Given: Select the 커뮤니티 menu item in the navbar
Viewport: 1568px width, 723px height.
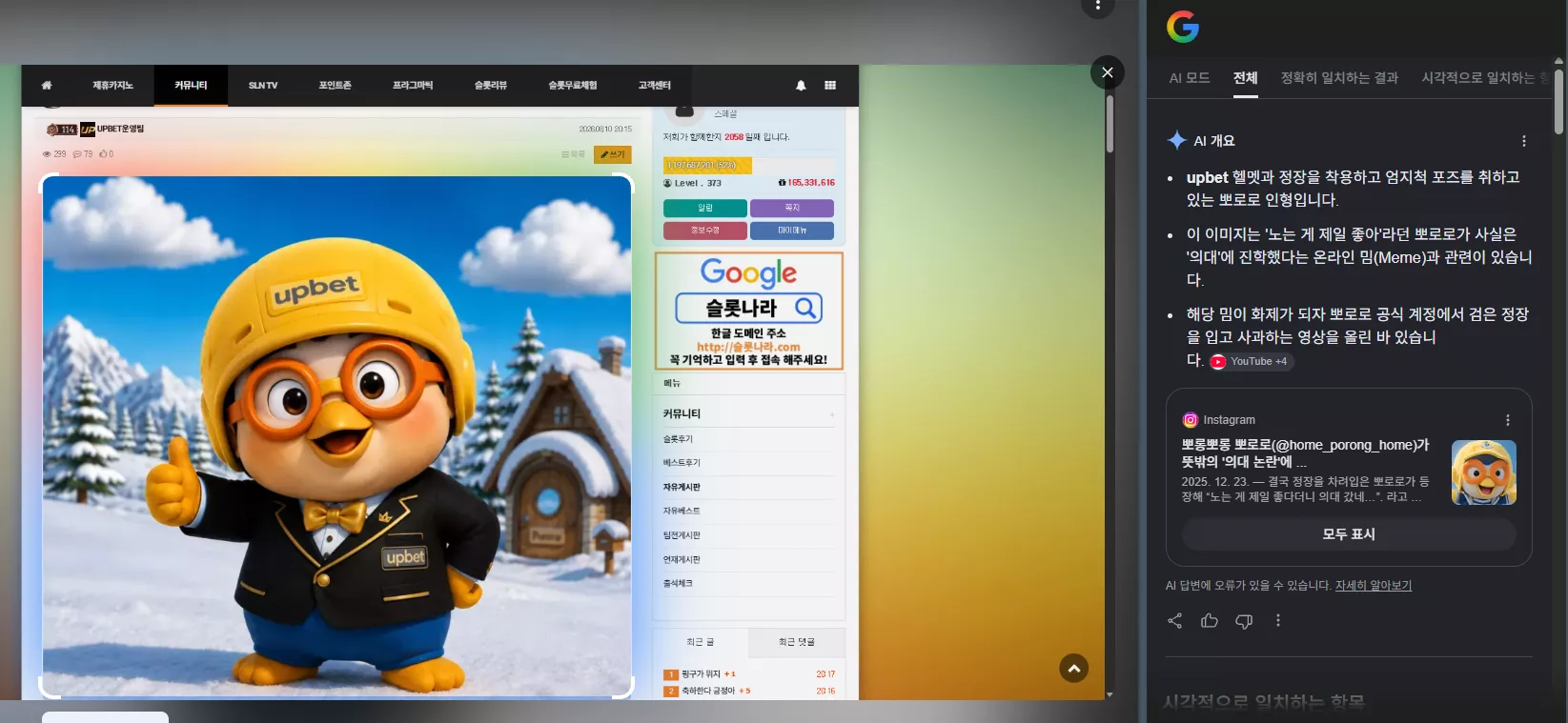Looking at the screenshot, I should pos(191,86).
